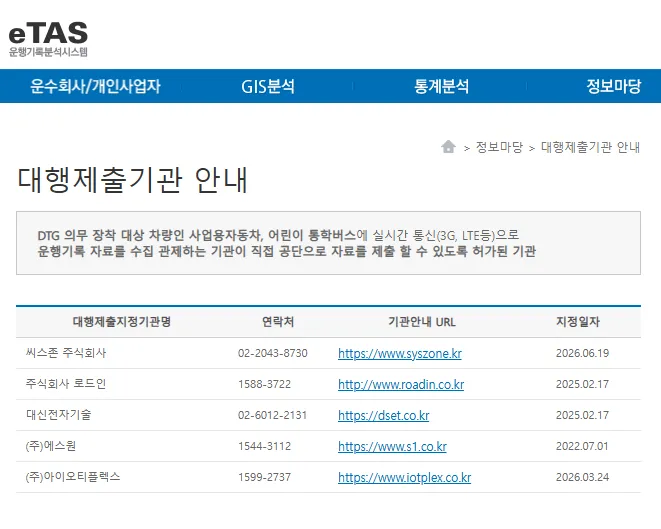Open the https://www.s1.co.kr link
The height and width of the screenshot is (529, 661).
tap(392, 446)
